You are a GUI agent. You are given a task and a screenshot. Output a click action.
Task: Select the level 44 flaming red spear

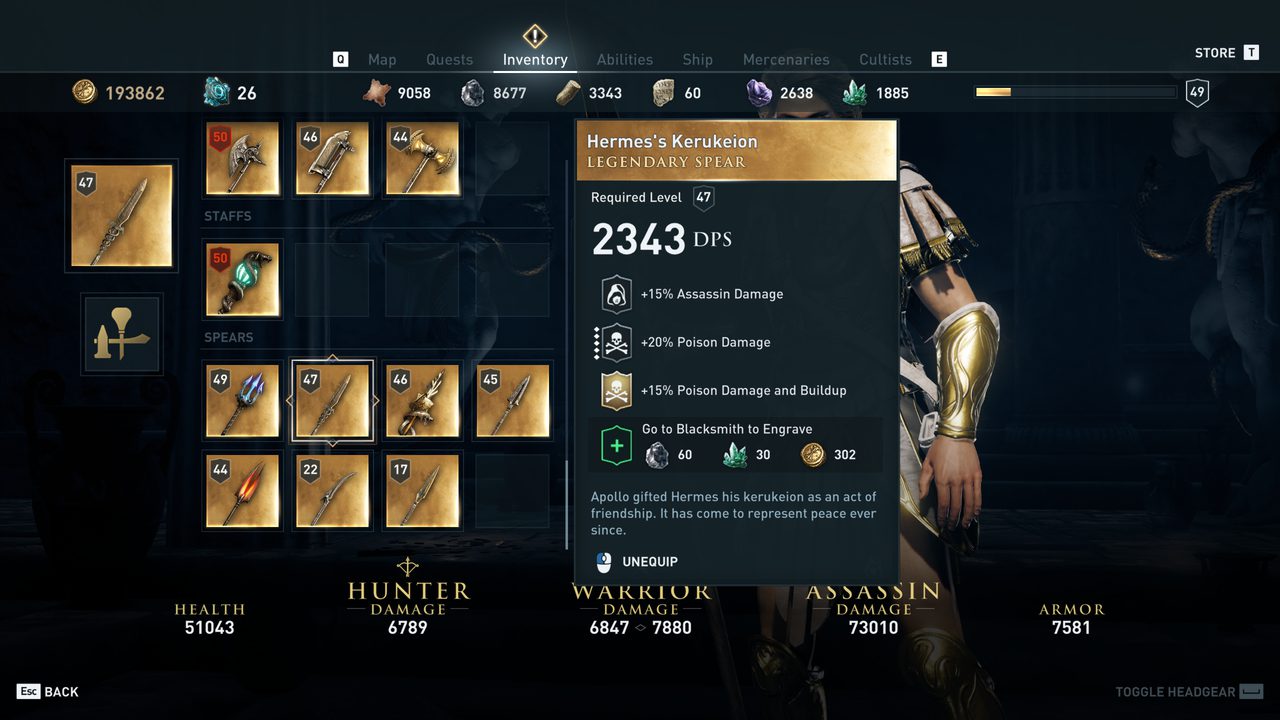tap(243, 491)
